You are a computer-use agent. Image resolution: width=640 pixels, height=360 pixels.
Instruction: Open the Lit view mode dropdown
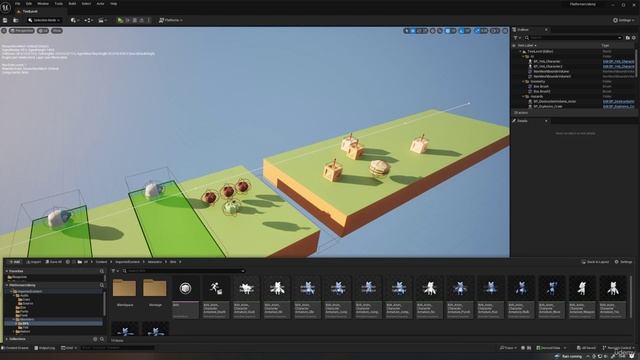(x=43, y=31)
